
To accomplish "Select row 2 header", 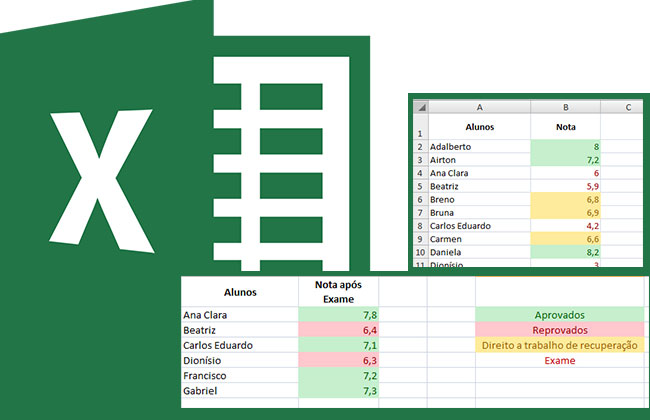I will pyautogui.click(x=421, y=146).
